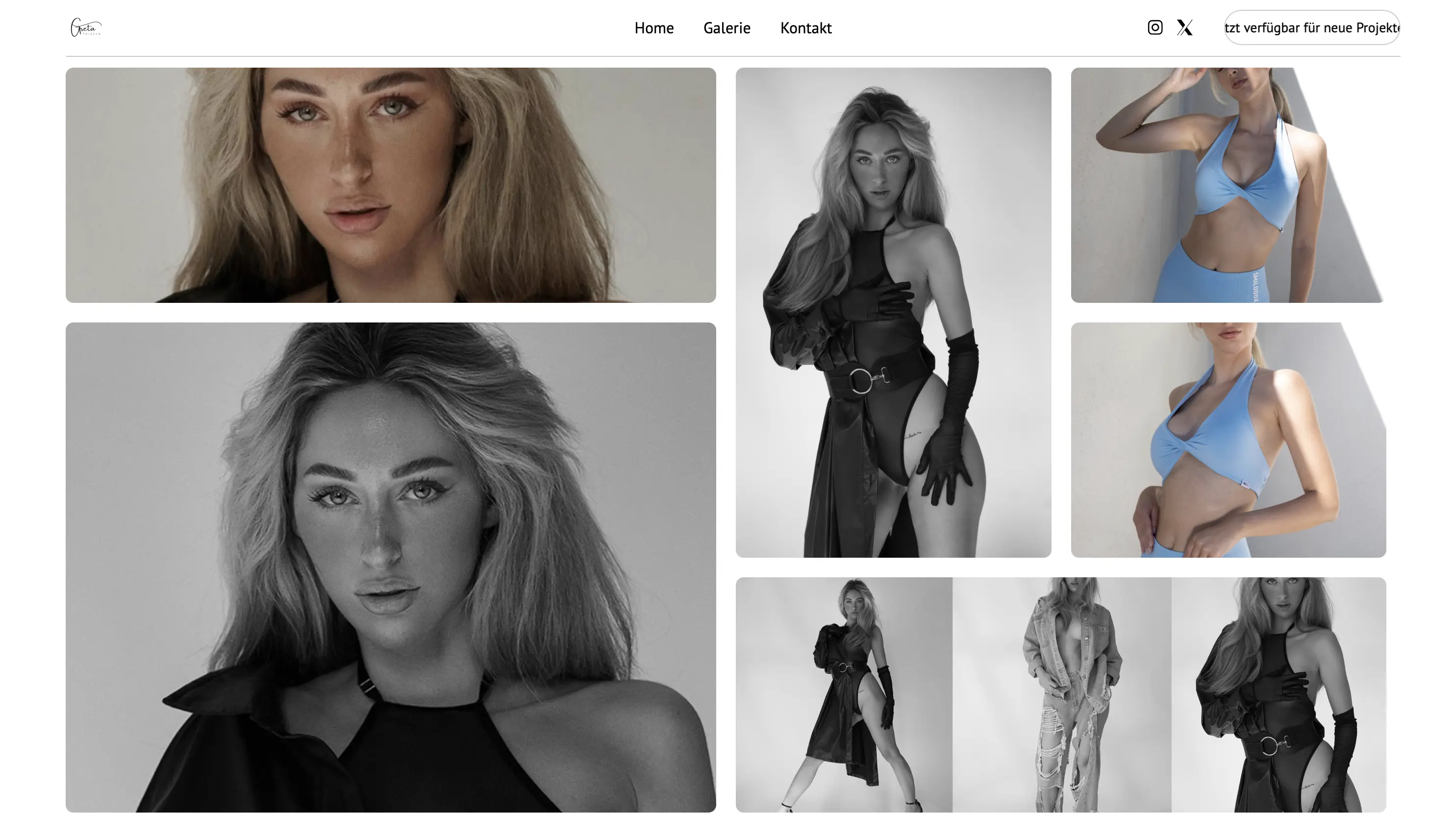Open the Home navigation item
Image resolution: width=1453 pixels, height=840 pixels.
pyautogui.click(x=654, y=27)
